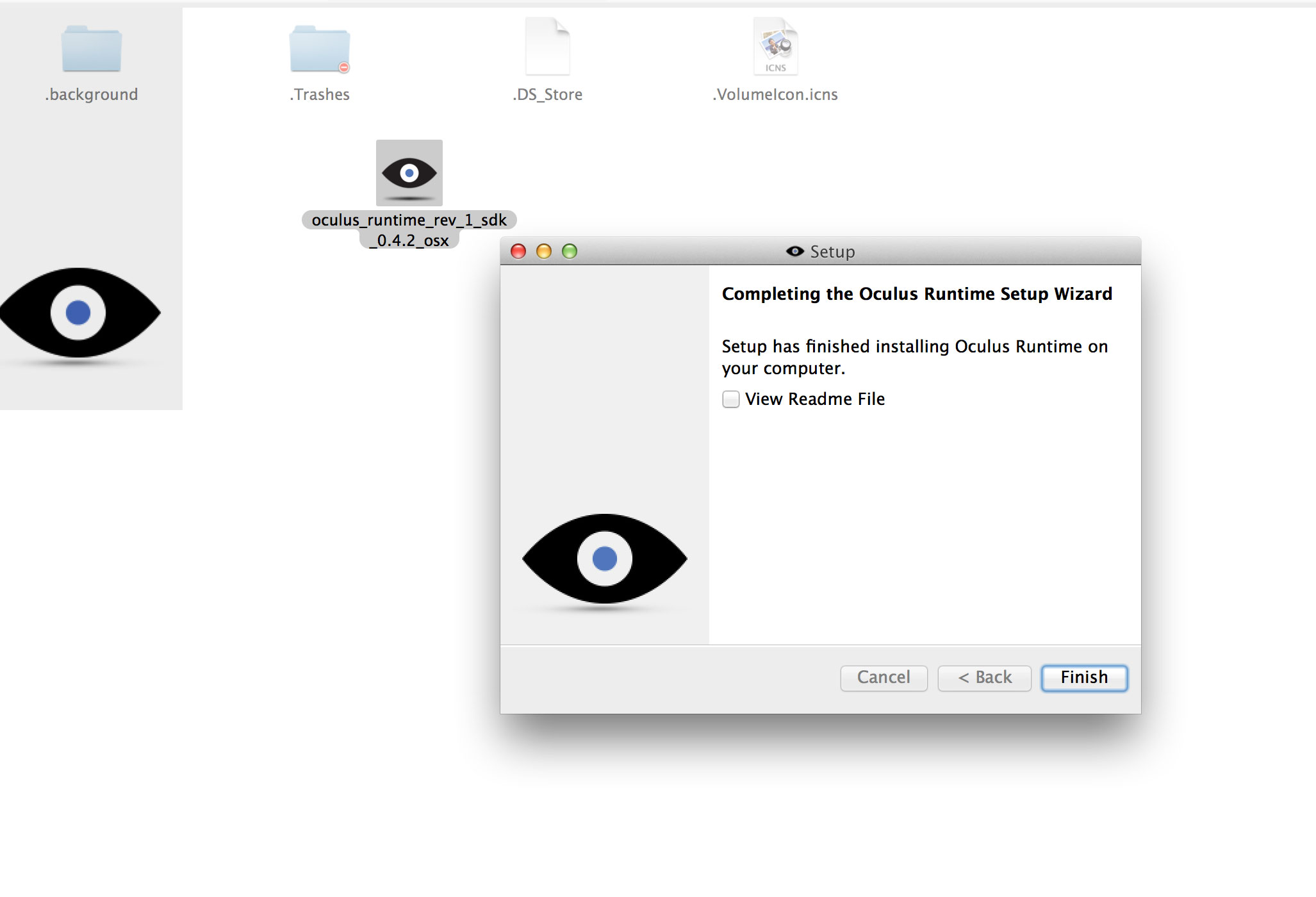Viewport: 1316px width, 897px height.
Task: Close the Setup window with red button
Action: tap(518, 251)
